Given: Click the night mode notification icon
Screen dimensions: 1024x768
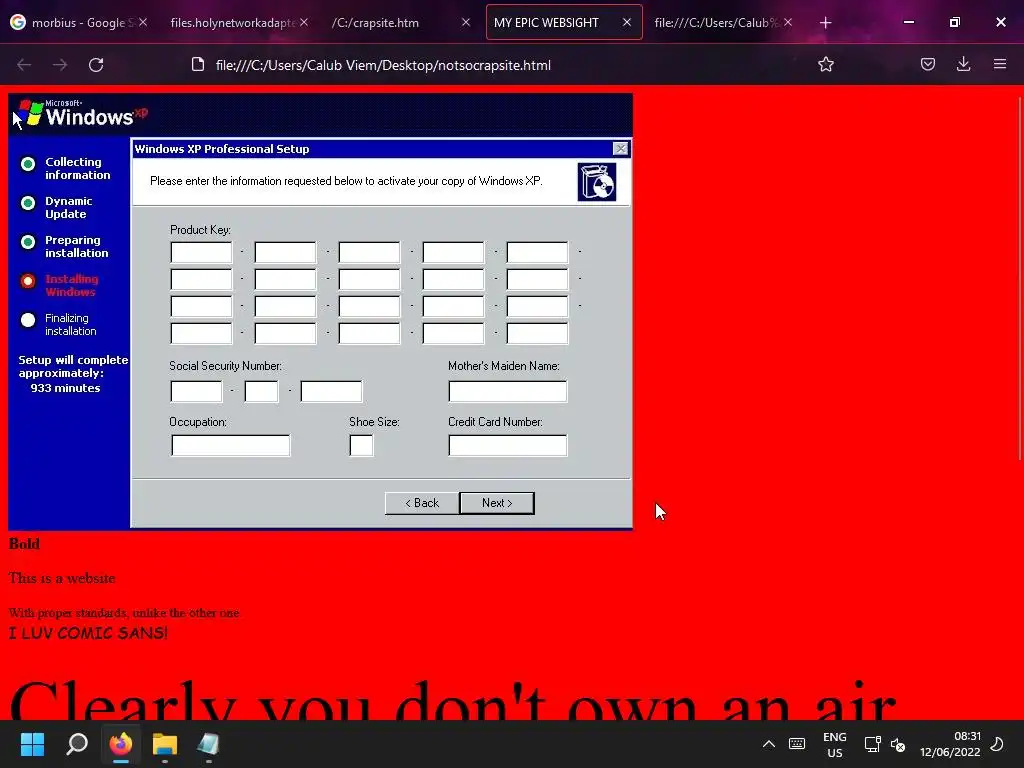Looking at the screenshot, I should click(x=997, y=744).
